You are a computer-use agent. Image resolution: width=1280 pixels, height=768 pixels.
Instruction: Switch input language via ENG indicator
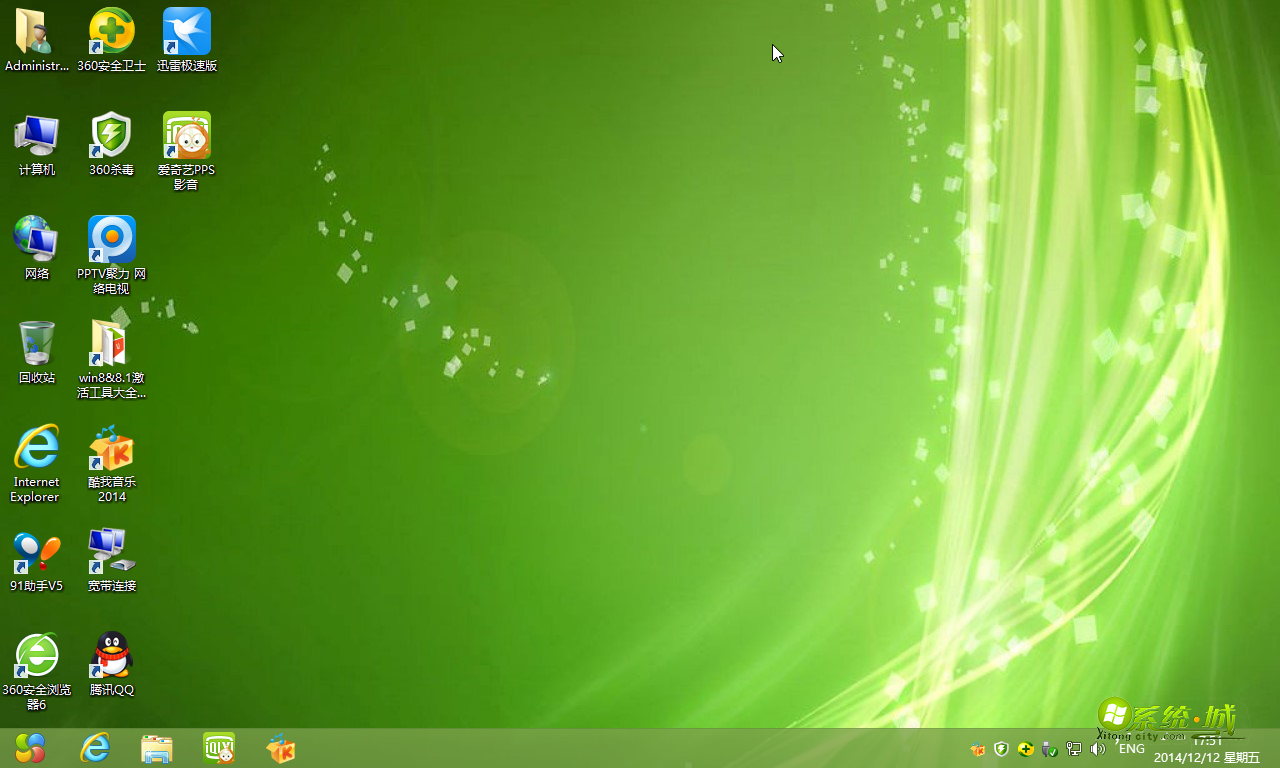(x=1131, y=749)
